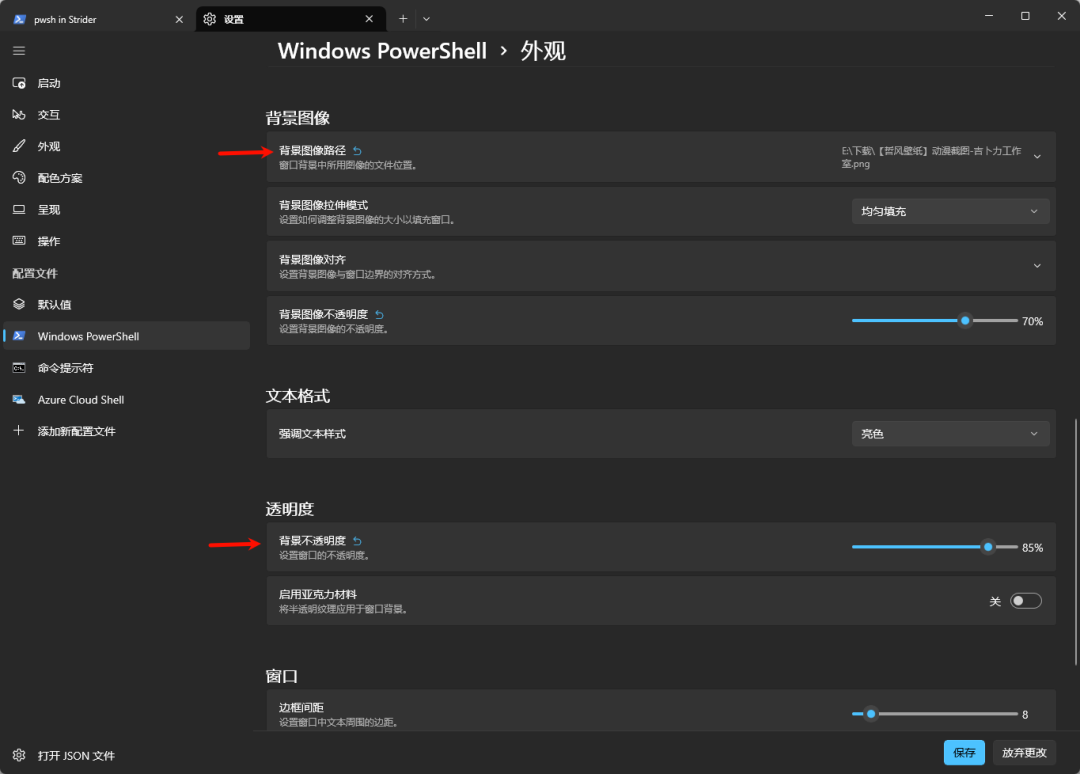
Task: Open the 呈现 settings page
Action: (x=127, y=210)
